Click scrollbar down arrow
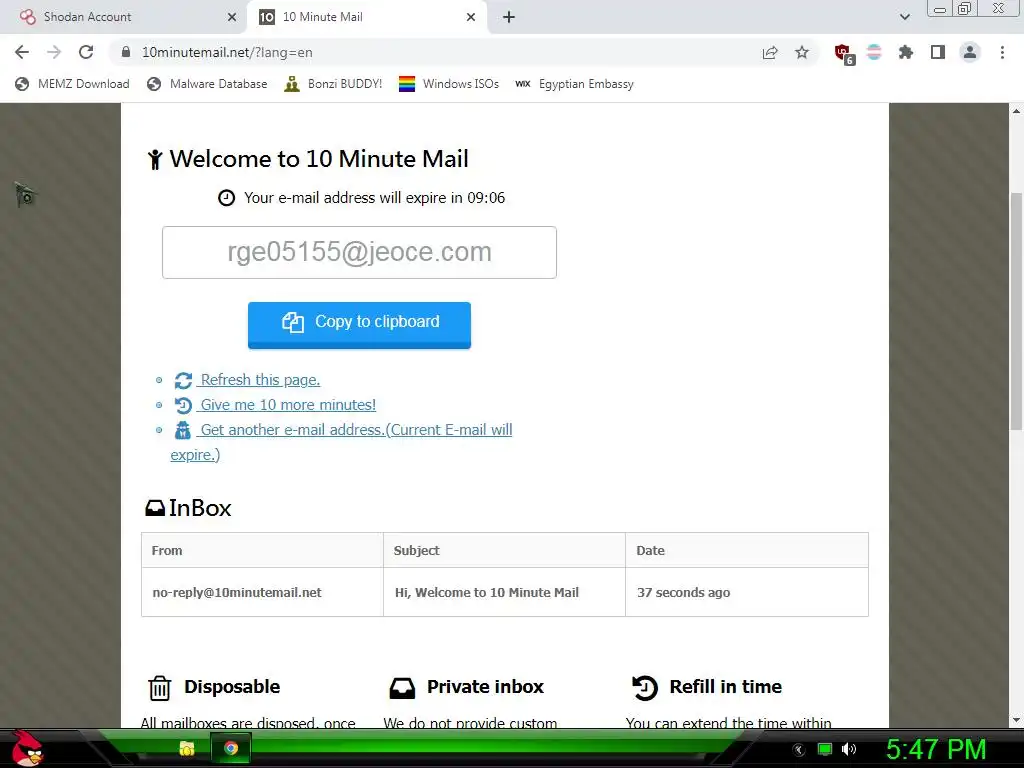The image size is (1024, 768). click(x=1016, y=720)
